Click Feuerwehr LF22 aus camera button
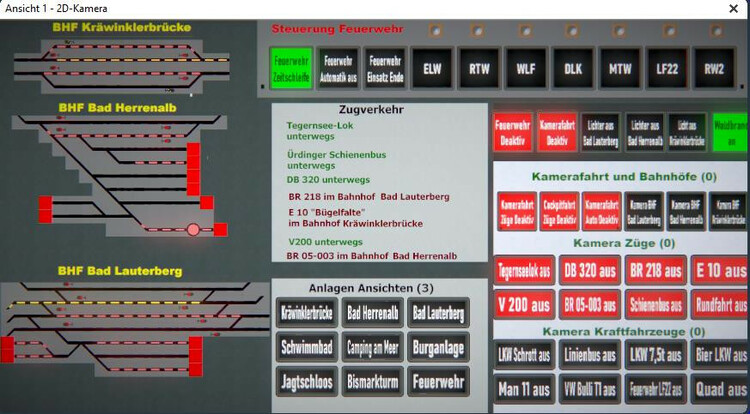Screen dimensions: 750x414 pos(655,389)
